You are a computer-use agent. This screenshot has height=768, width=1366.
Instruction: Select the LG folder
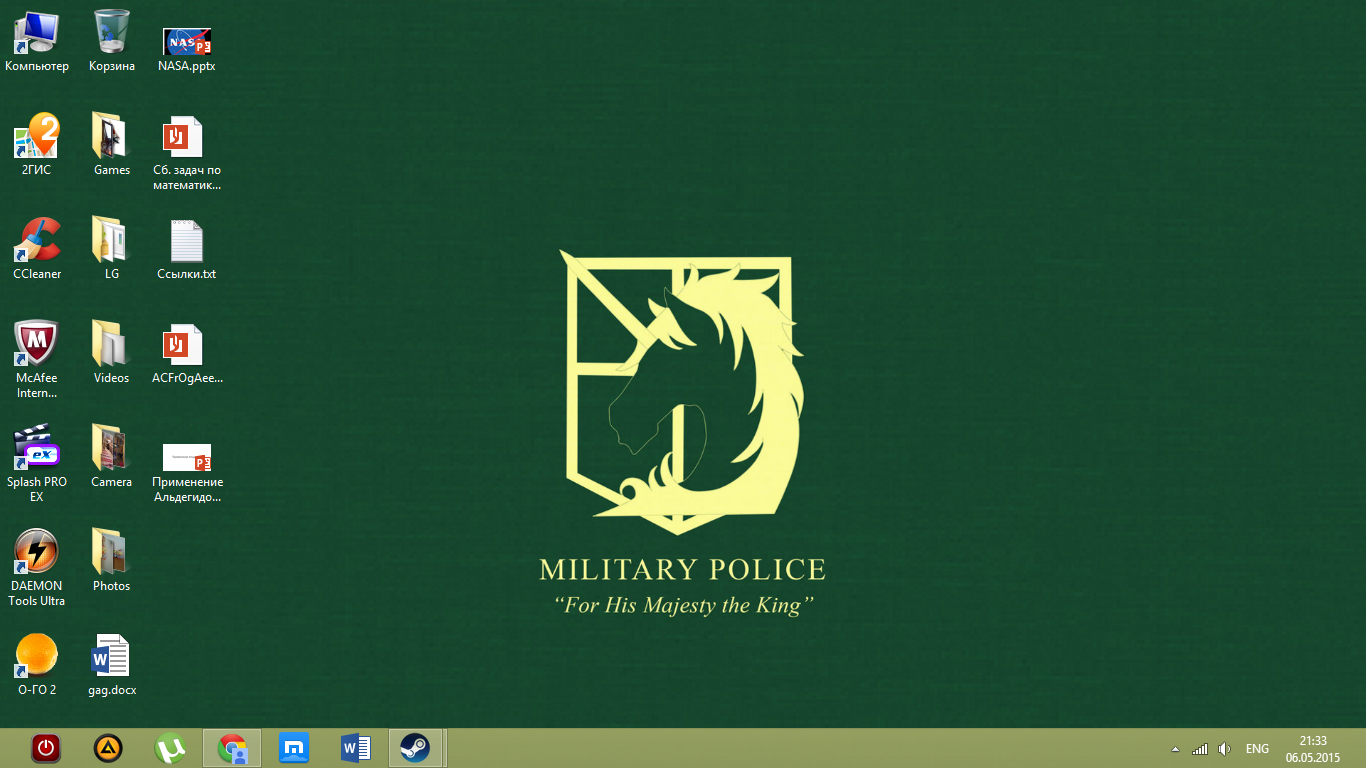click(x=112, y=249)
